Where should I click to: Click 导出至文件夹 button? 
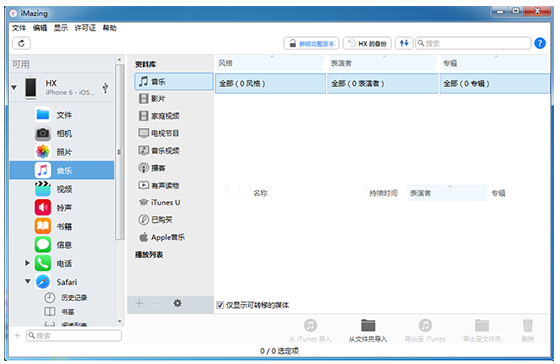tap(482, 330)
